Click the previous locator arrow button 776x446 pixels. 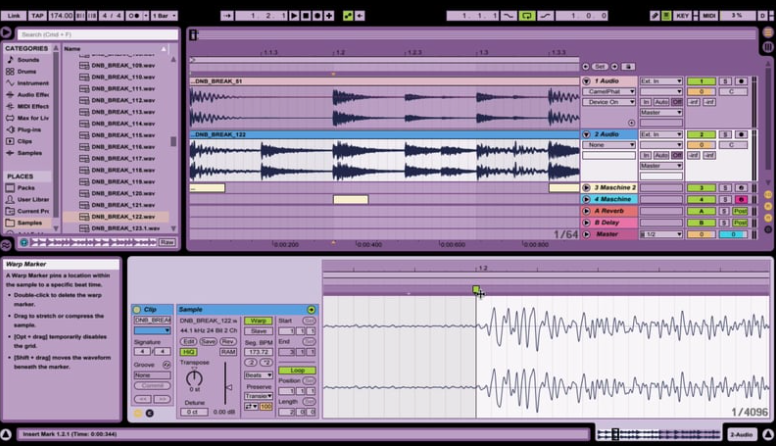pos(585,67)
